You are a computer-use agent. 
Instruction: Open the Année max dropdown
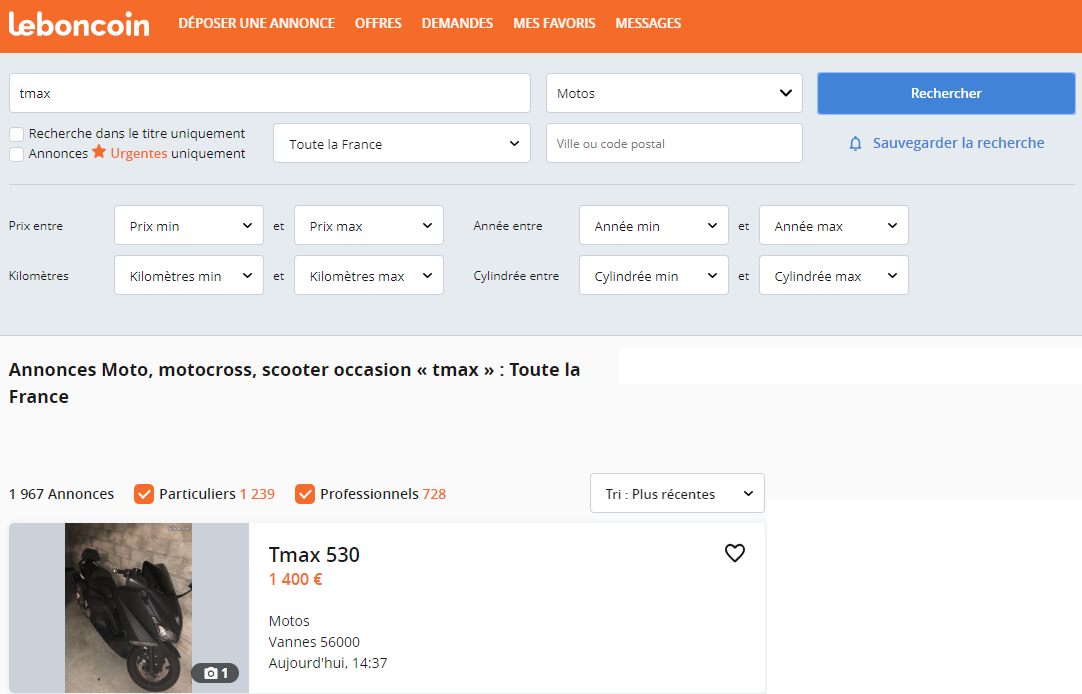[x=834, y=226]
